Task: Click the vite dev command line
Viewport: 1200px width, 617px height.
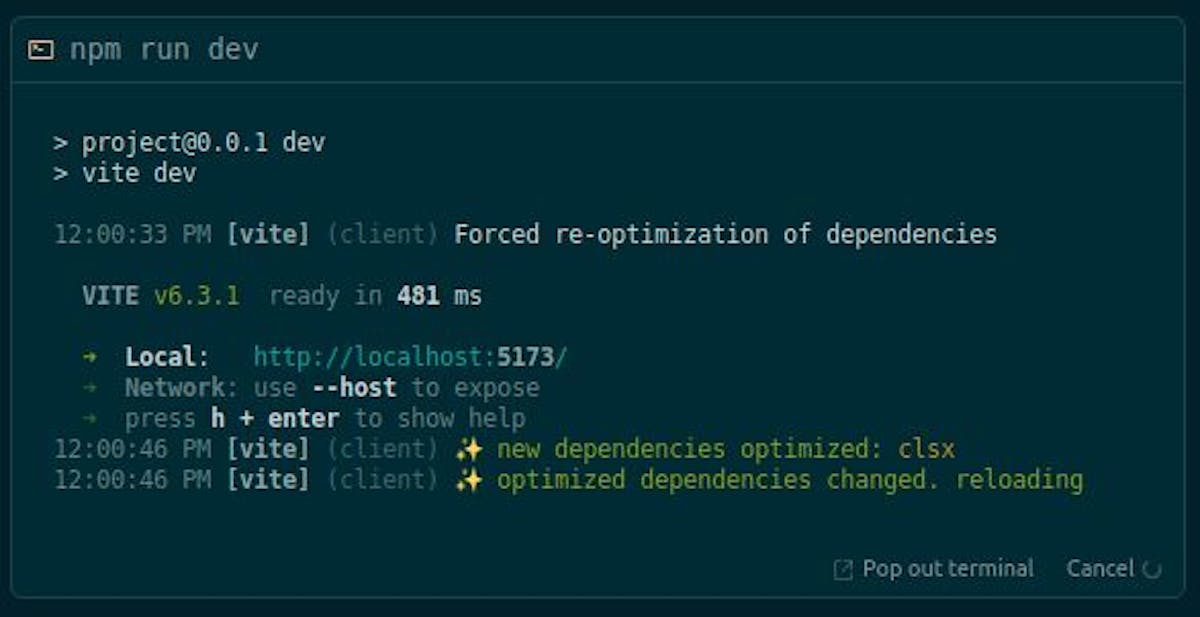Action: coord(139,173)
